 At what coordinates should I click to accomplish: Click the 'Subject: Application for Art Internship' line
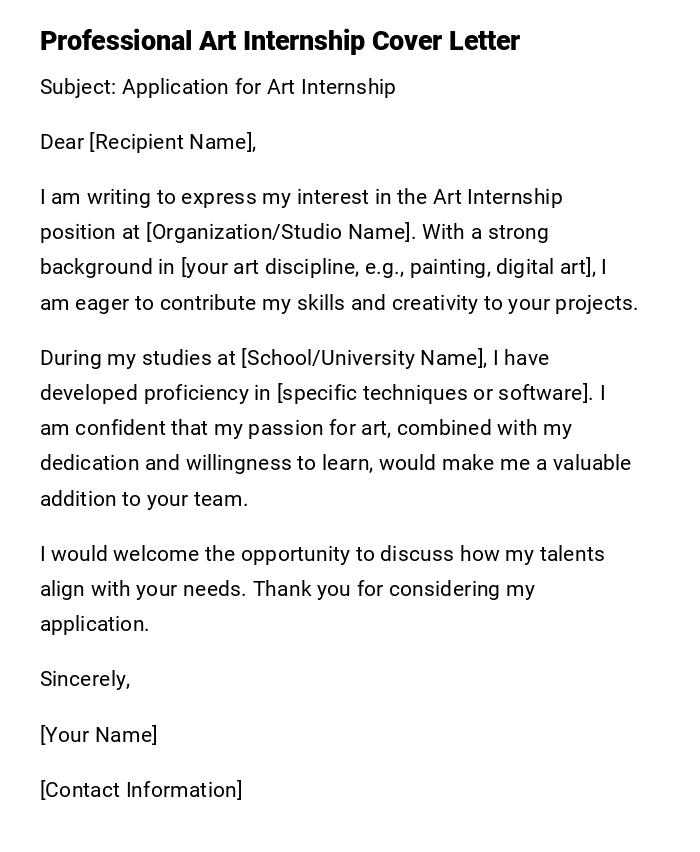pos(218,88)
